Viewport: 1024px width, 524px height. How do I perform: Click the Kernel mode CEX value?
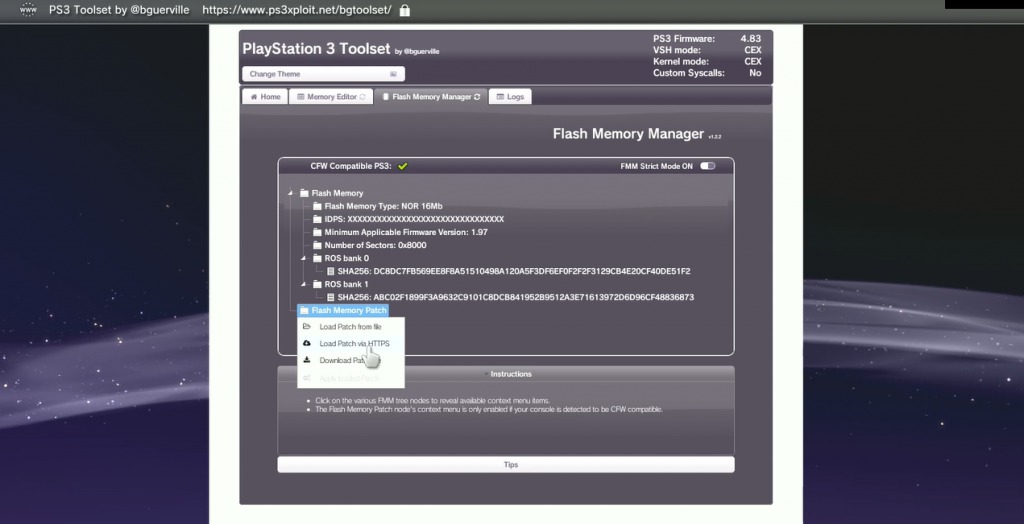[x=752, y=61]
